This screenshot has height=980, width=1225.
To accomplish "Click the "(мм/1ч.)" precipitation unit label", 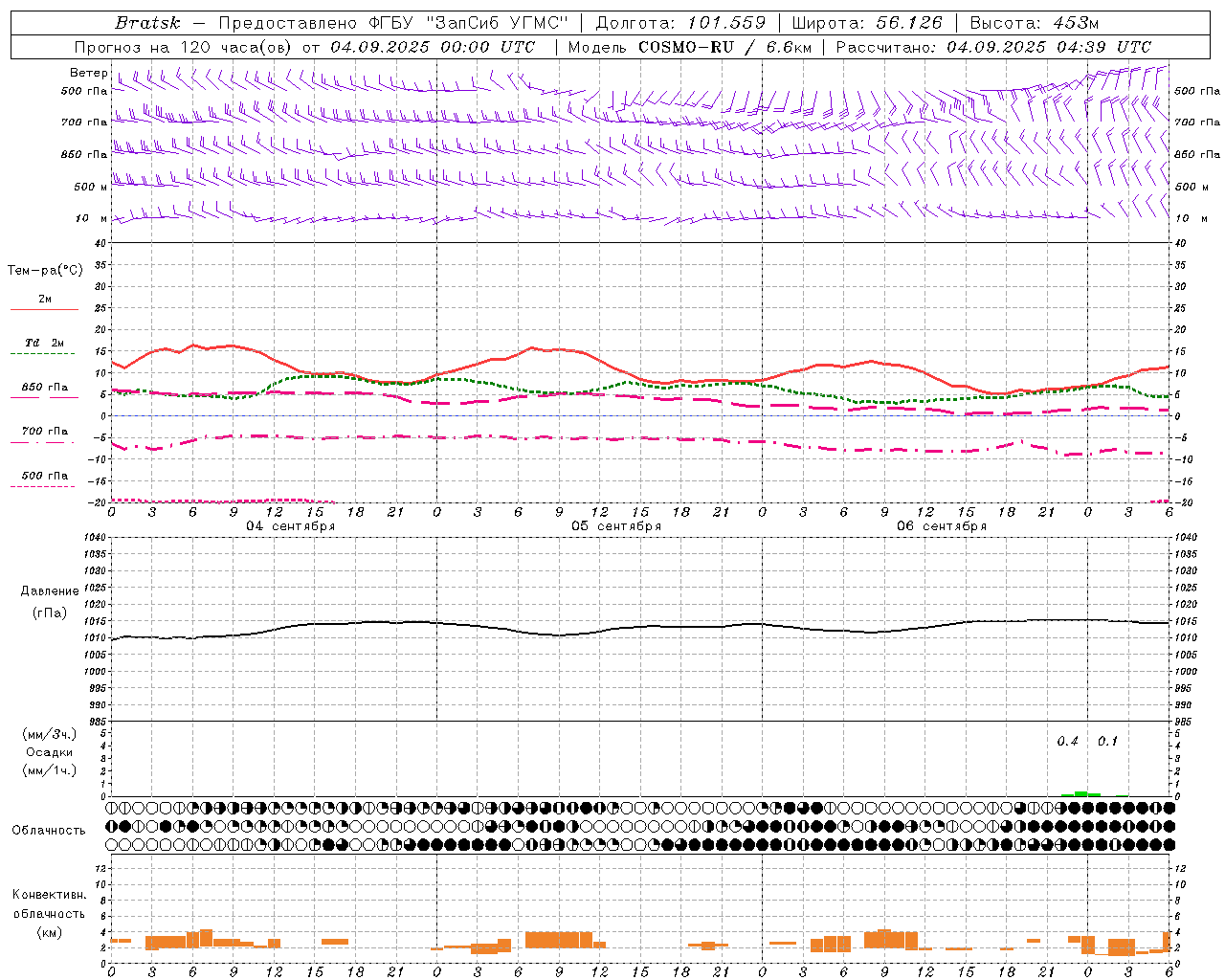I will (x=50, y=770).
